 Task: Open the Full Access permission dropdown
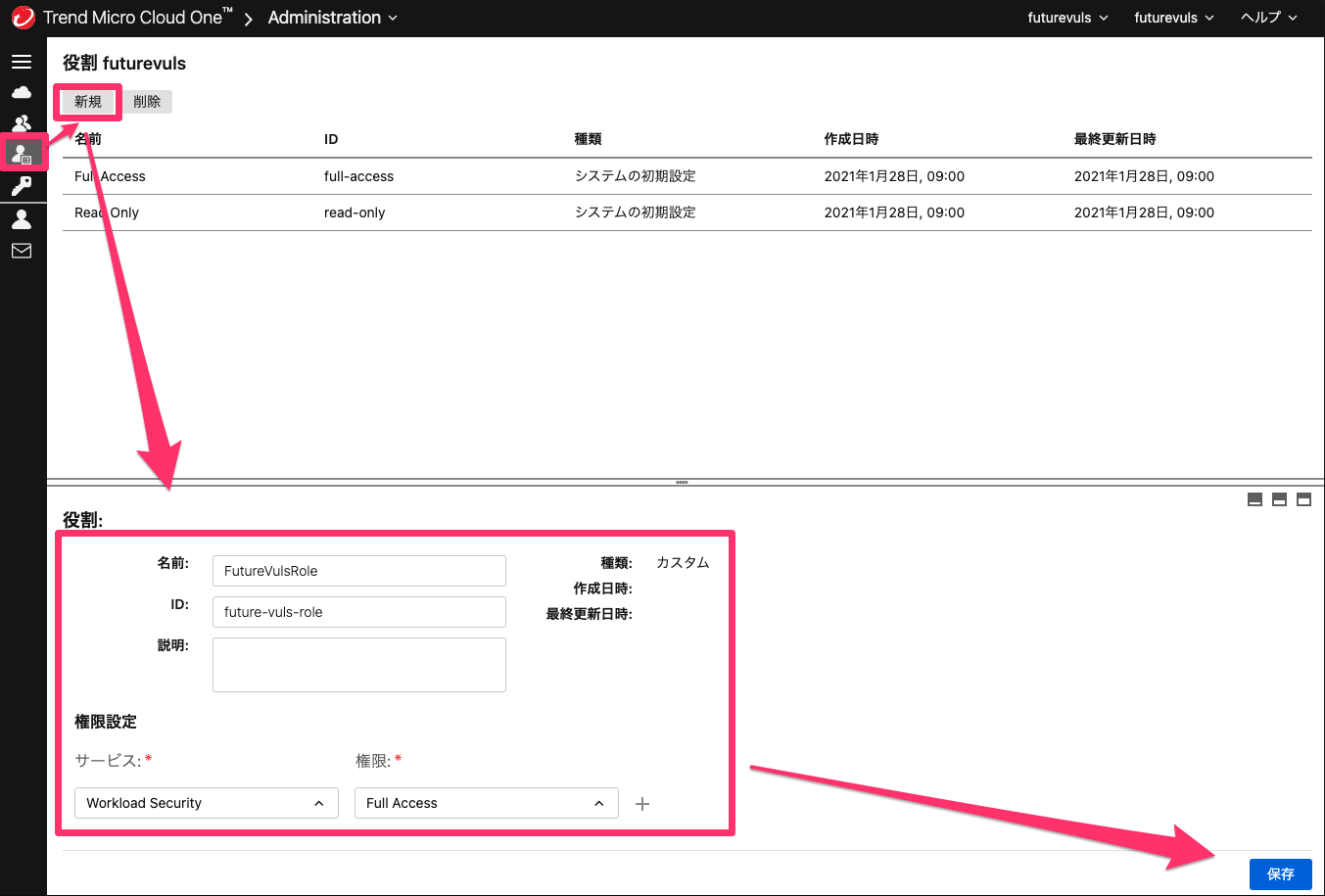click(x=487, y=803)
